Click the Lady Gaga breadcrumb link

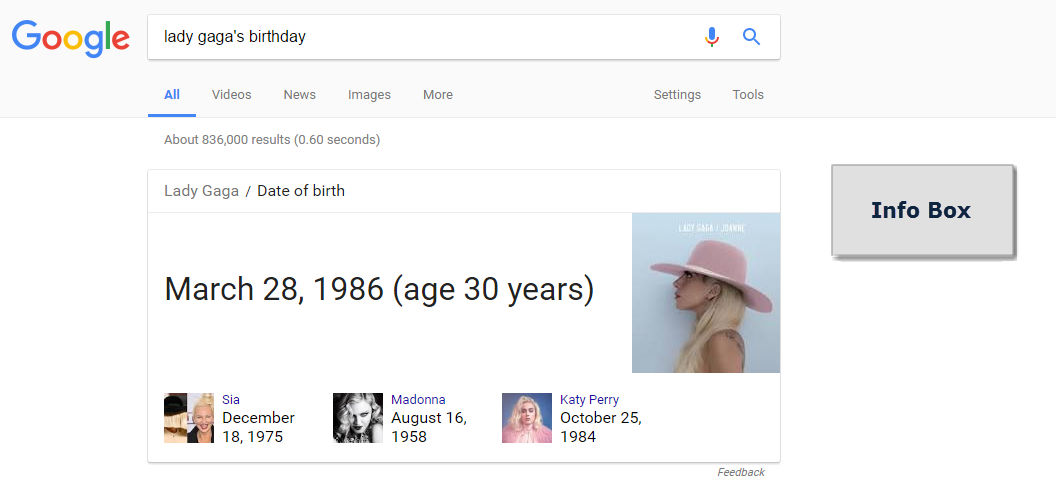pyautogui.click(x=201, y=191)
